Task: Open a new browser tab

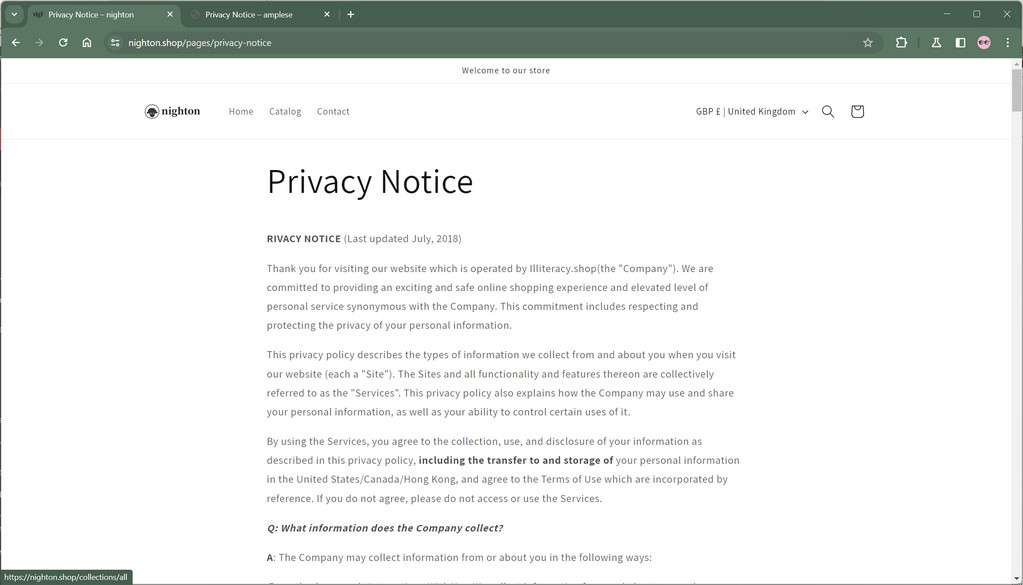Action: pos(350,15)
